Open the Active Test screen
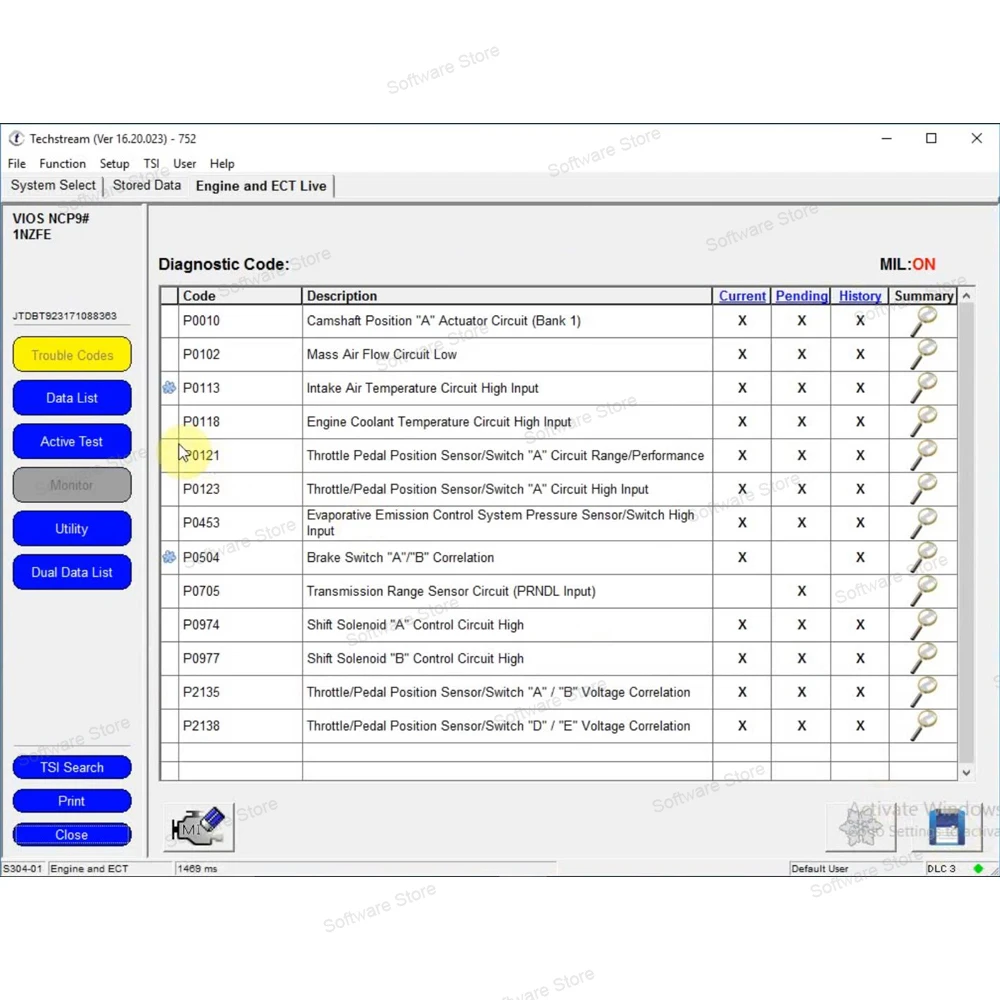 pos(72,441)
